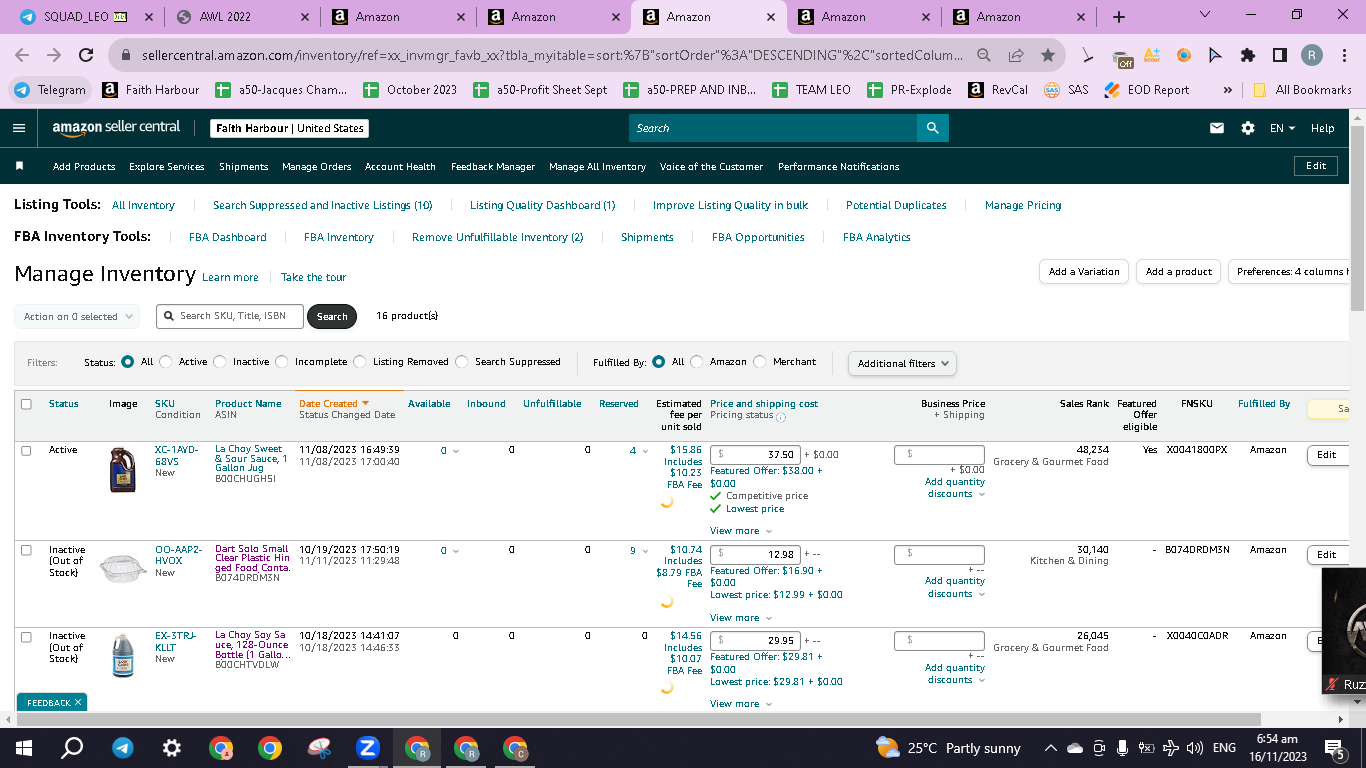Select Fulfilled By Merchant radio

click(x=760, y=362)
